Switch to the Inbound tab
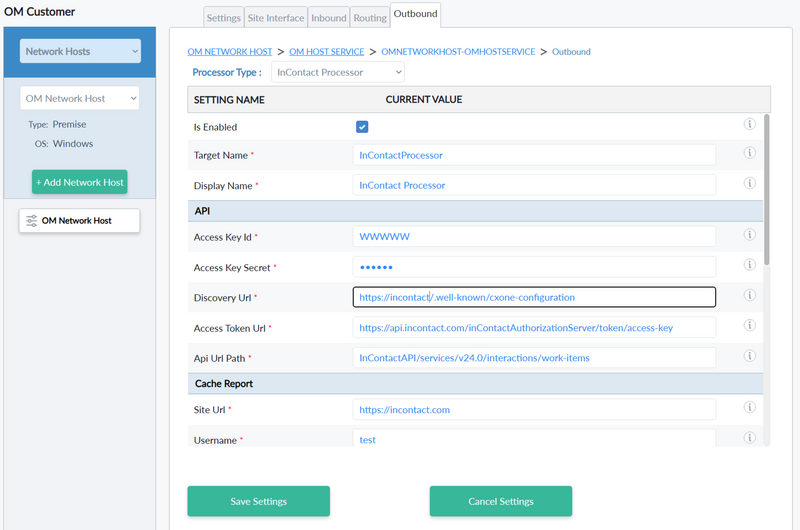This screenshot has height=530, width=800. [329, 18]
